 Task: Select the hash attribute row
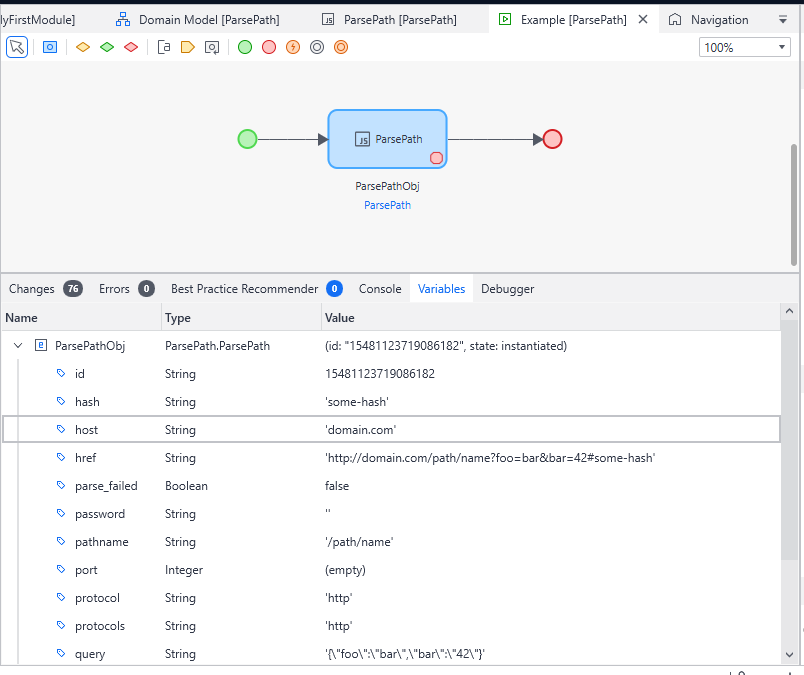[x=391, y=402]
